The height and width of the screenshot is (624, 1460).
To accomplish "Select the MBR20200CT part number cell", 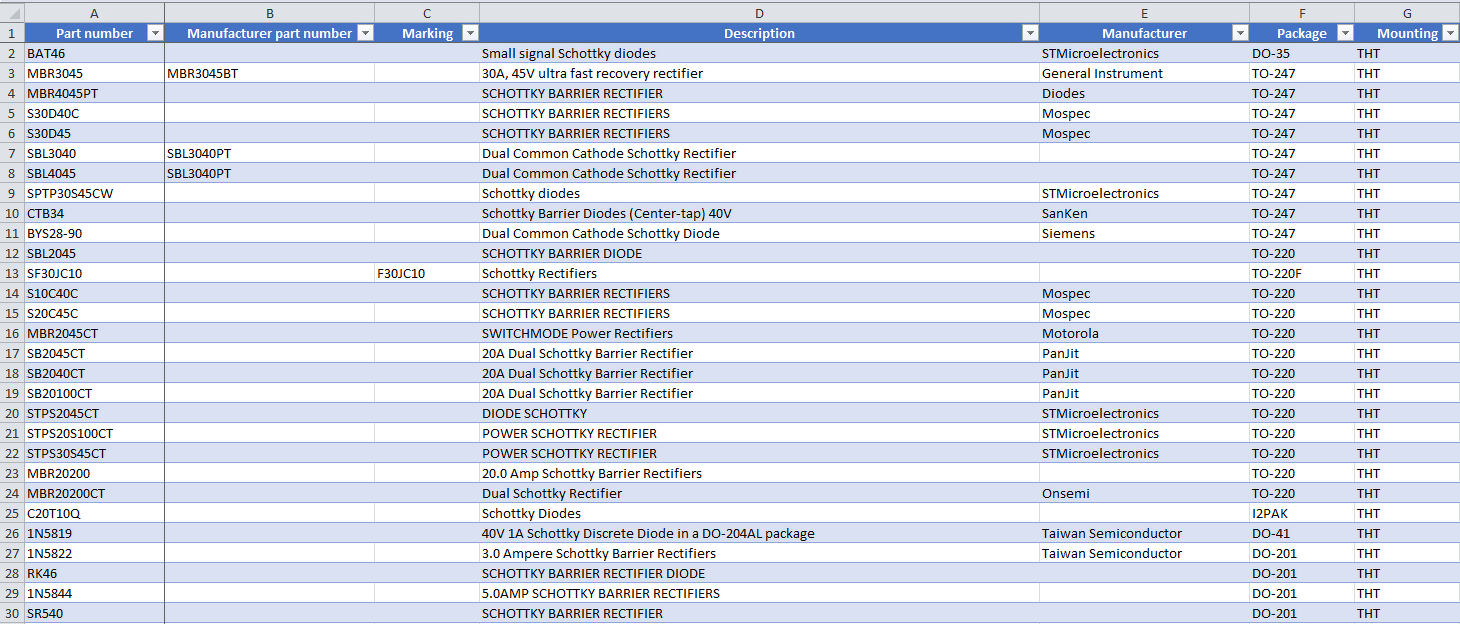I will [95, 493].
